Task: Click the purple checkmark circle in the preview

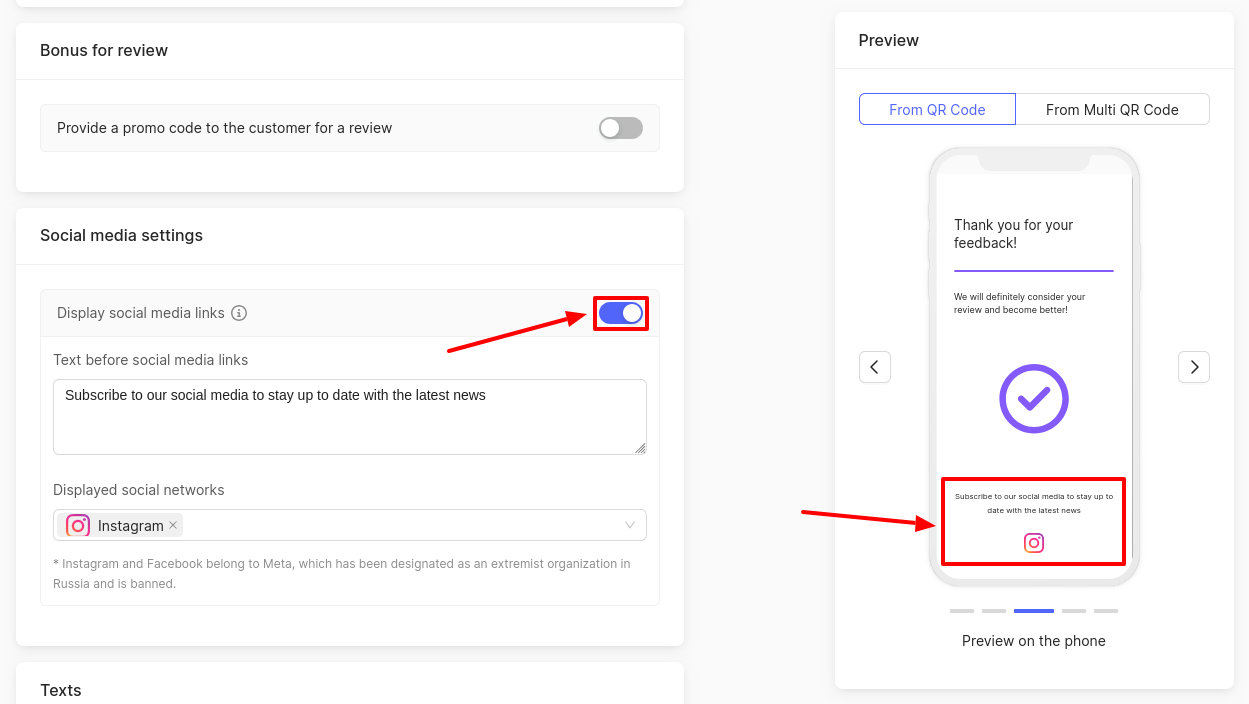Action: [1034, 399]
